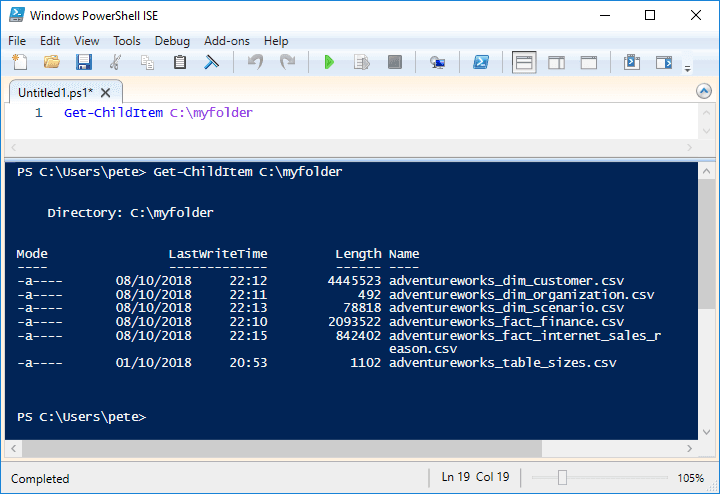Click the 105% zoom level text
720x494 pixels.
click(x=691, y=478)
